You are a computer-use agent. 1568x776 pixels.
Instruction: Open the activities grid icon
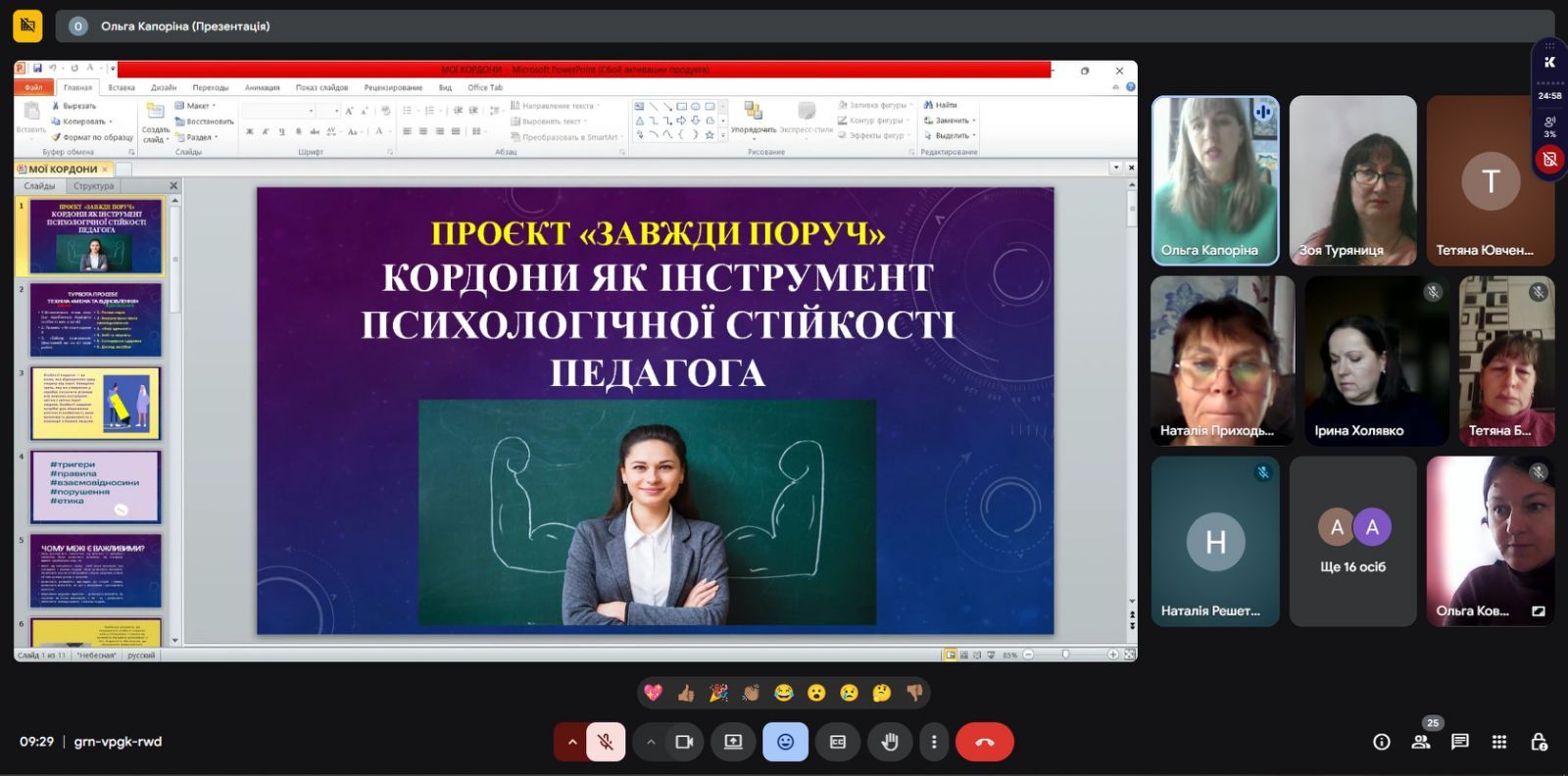[x=1499, y=742]
